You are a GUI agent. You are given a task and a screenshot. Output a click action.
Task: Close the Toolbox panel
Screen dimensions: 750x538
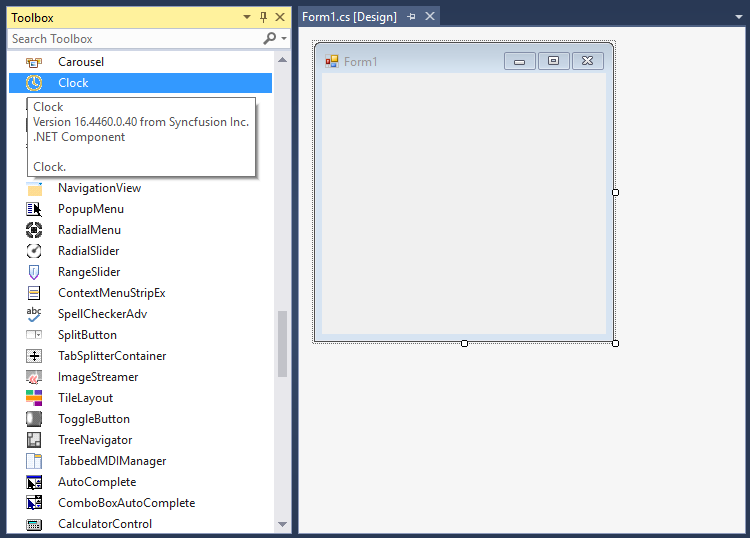280,17
